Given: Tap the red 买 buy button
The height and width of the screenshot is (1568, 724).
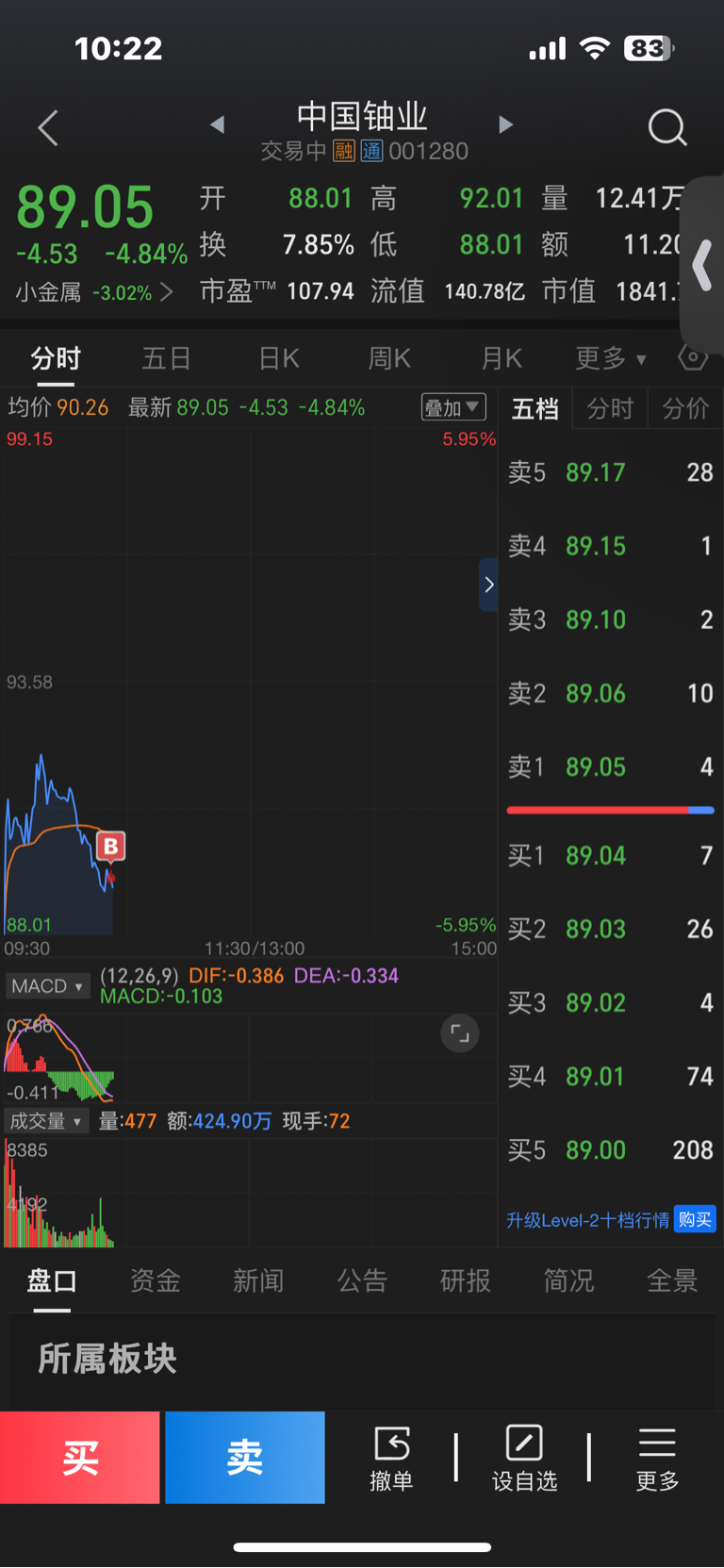Looking at the screenshot, I should [80, 1458].
